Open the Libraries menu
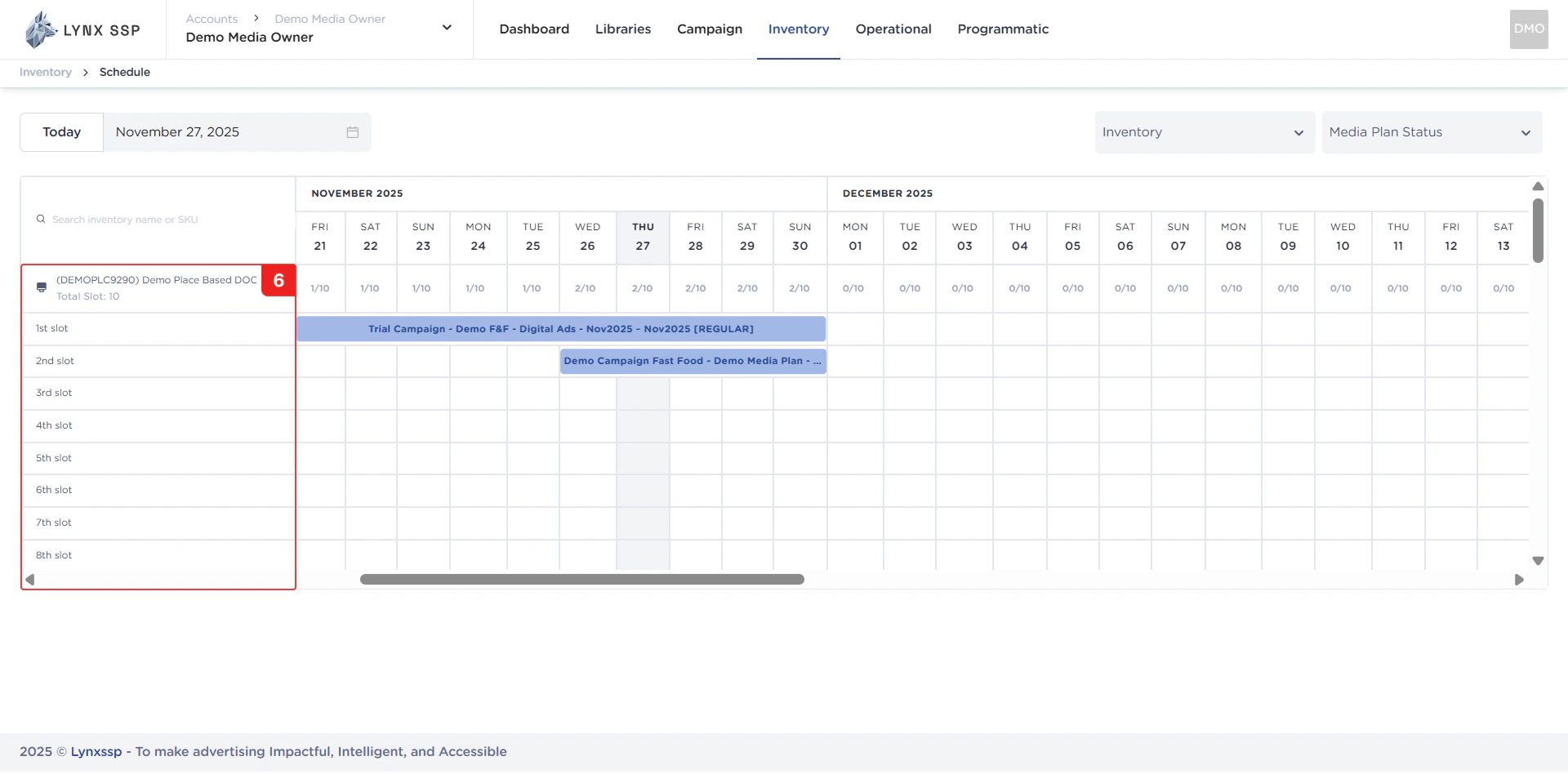 [623, 29]
